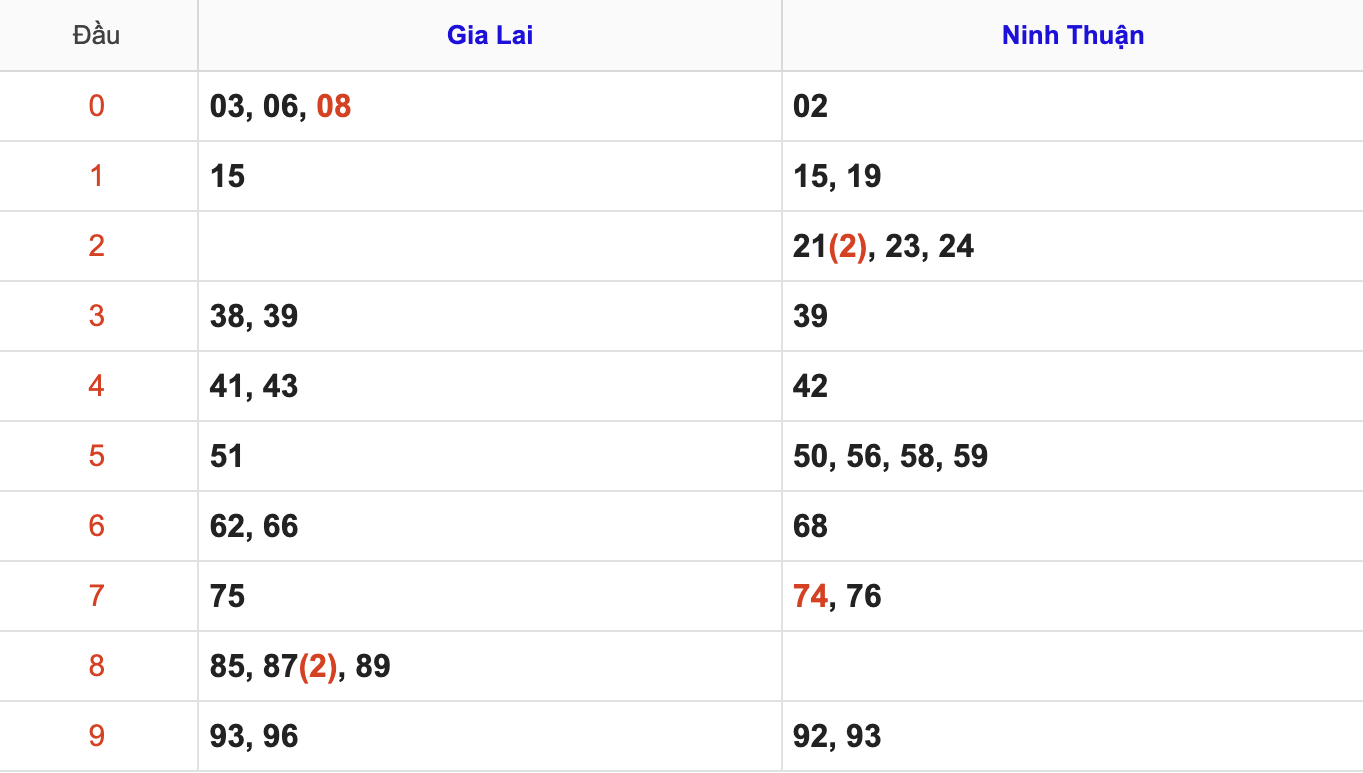This screenshot has width=1363, height=773.
Task: Click the Gia Lai cell showing 62, 66
Action: 254,526
